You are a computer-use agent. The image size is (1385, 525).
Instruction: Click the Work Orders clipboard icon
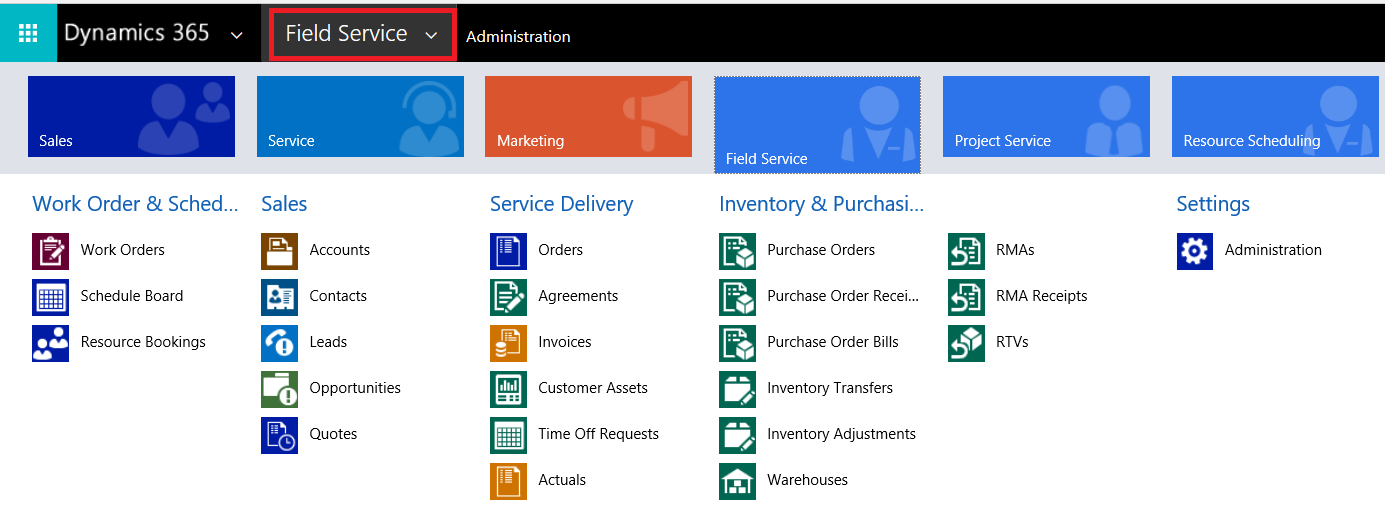coord(50,251)
